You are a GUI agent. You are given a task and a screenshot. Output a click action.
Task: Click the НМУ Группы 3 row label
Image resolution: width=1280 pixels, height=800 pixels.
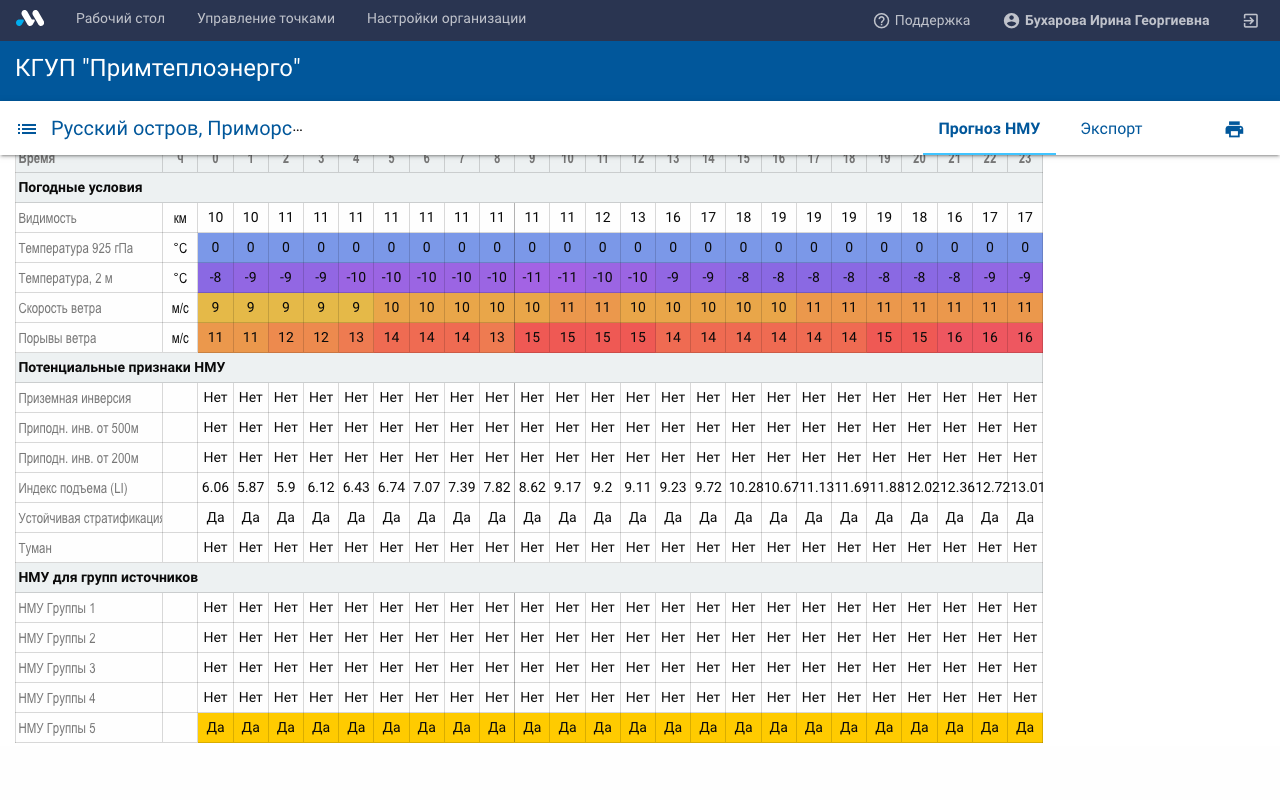pyautogui.click(x=57, y=668)
